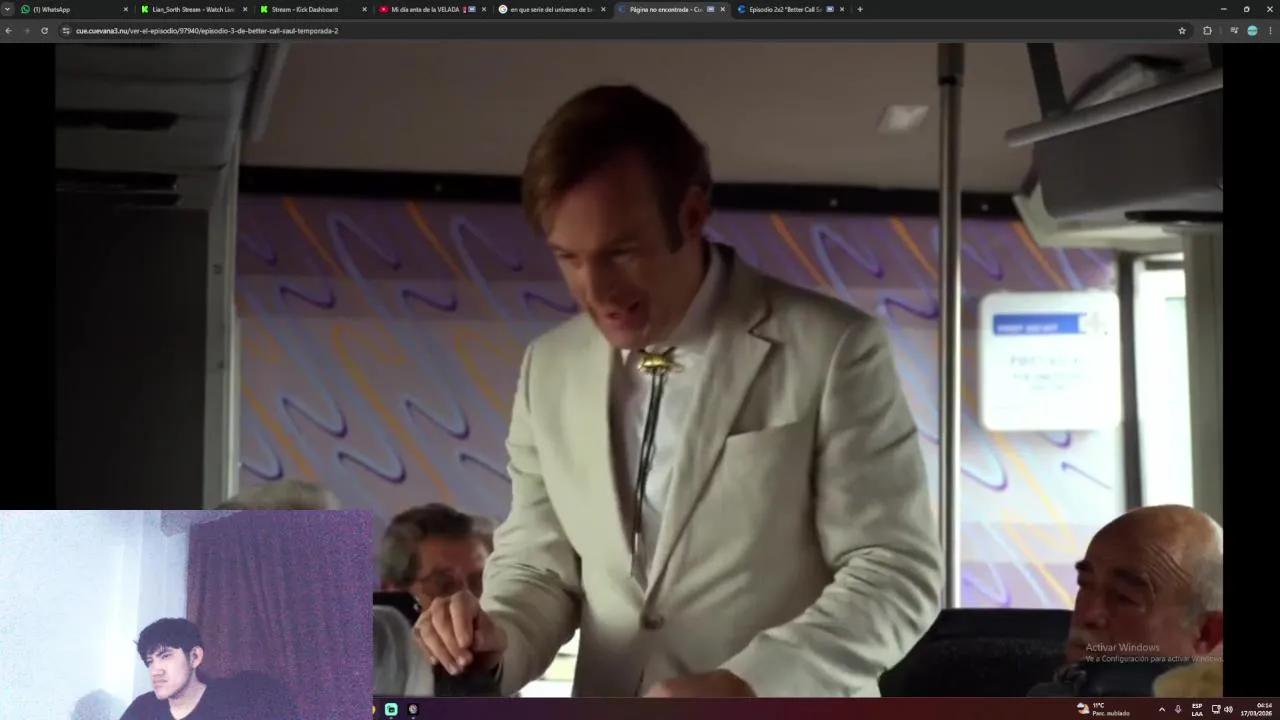This screenshot has width=1280, height=720.
Task: Go forward to the next page
Action: (x=26, y=31)
